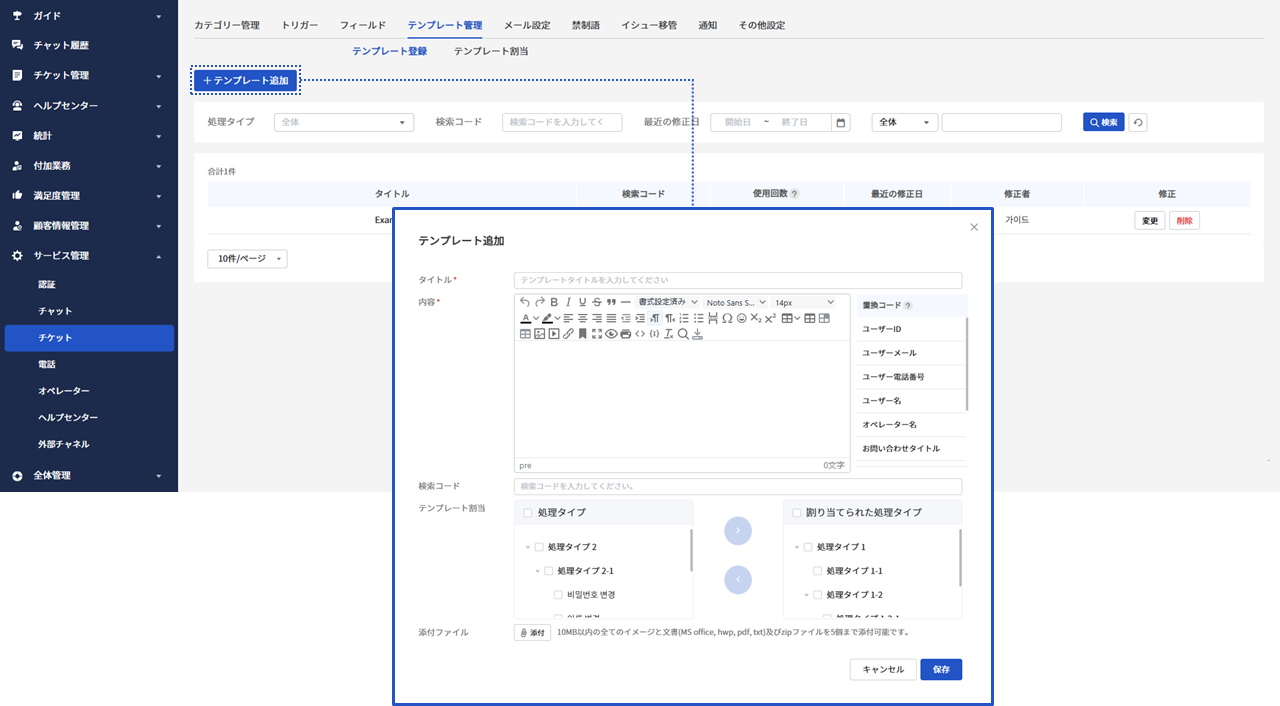This screenshot has width=1280, height=706.
Task: Reset the search filters
Action: 1138,122
